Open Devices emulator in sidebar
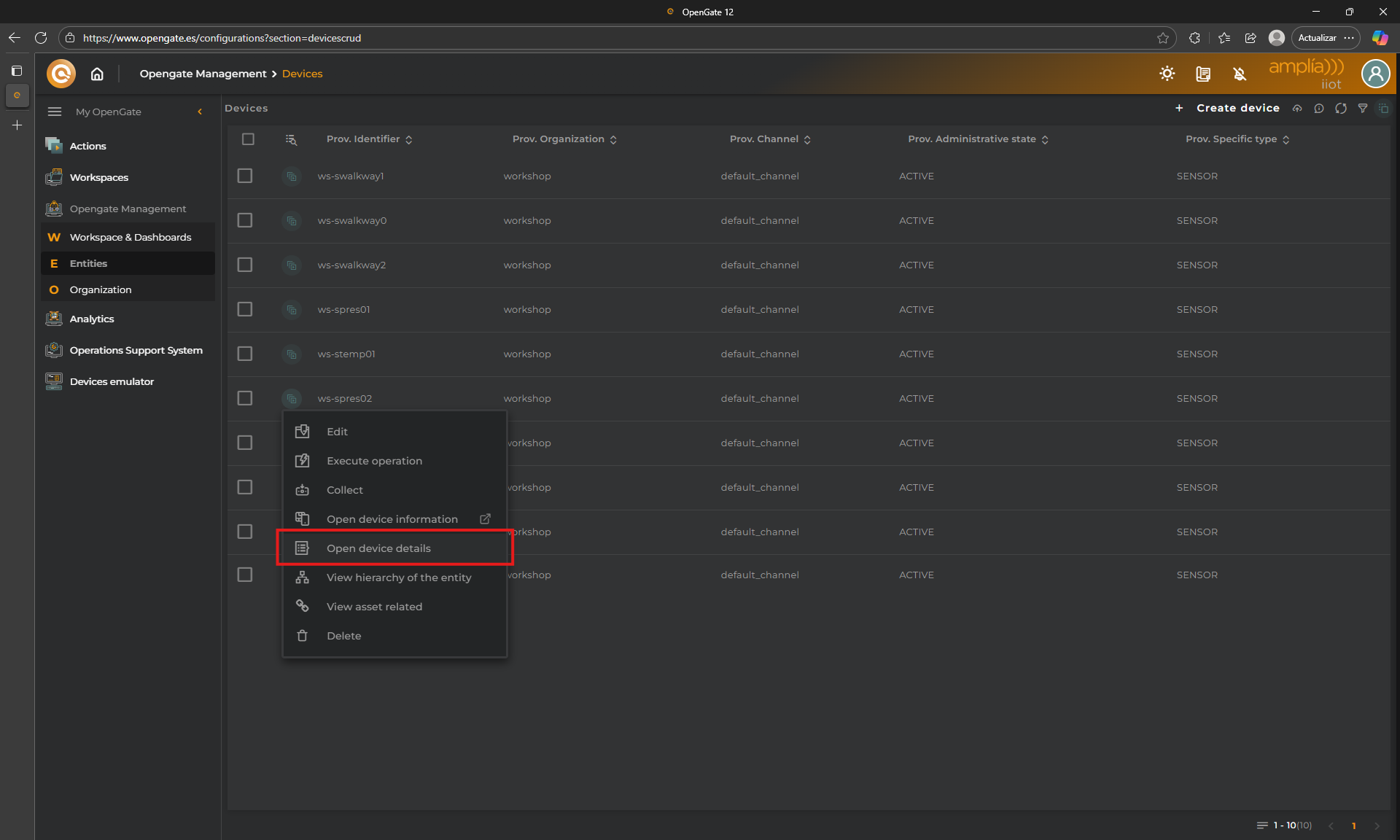1400x840 pixels. [112, 381]
